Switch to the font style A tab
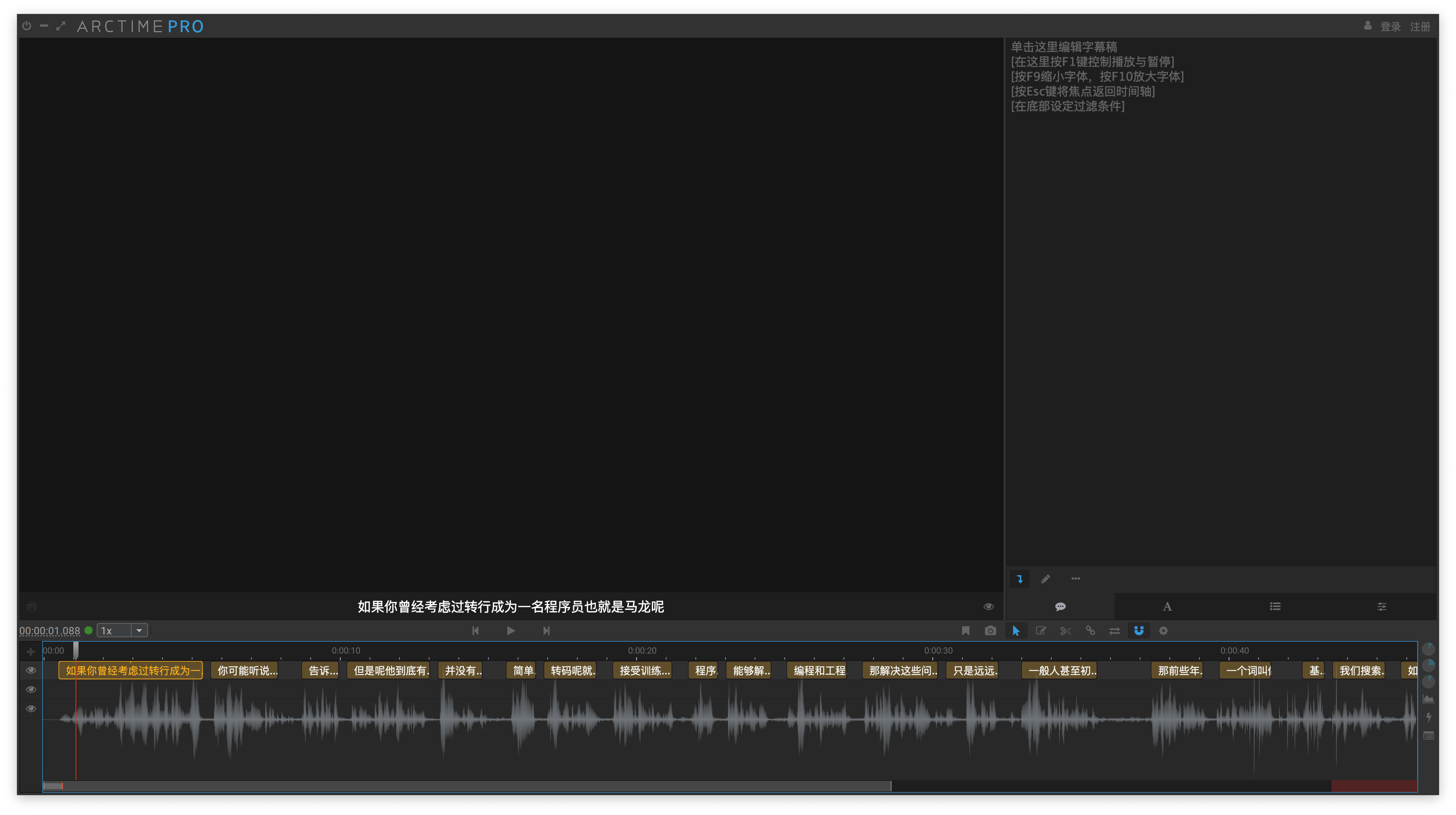Screen dimensions: 1456x815 tap(1167, 607)
